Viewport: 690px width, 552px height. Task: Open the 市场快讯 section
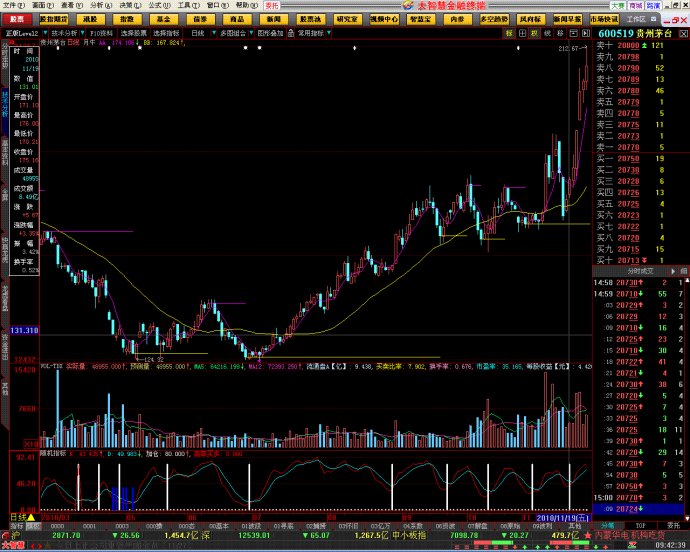click(604, 19)
